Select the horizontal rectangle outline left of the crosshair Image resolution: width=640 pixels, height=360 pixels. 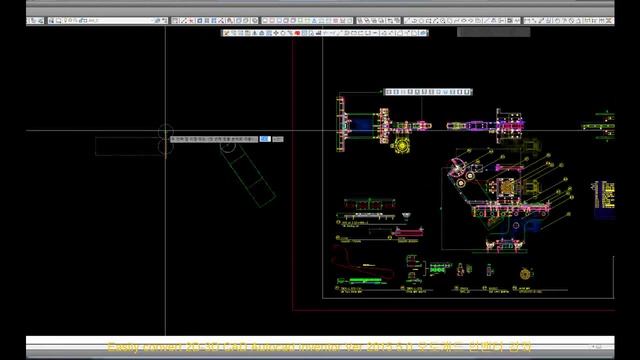pos(129,146)
